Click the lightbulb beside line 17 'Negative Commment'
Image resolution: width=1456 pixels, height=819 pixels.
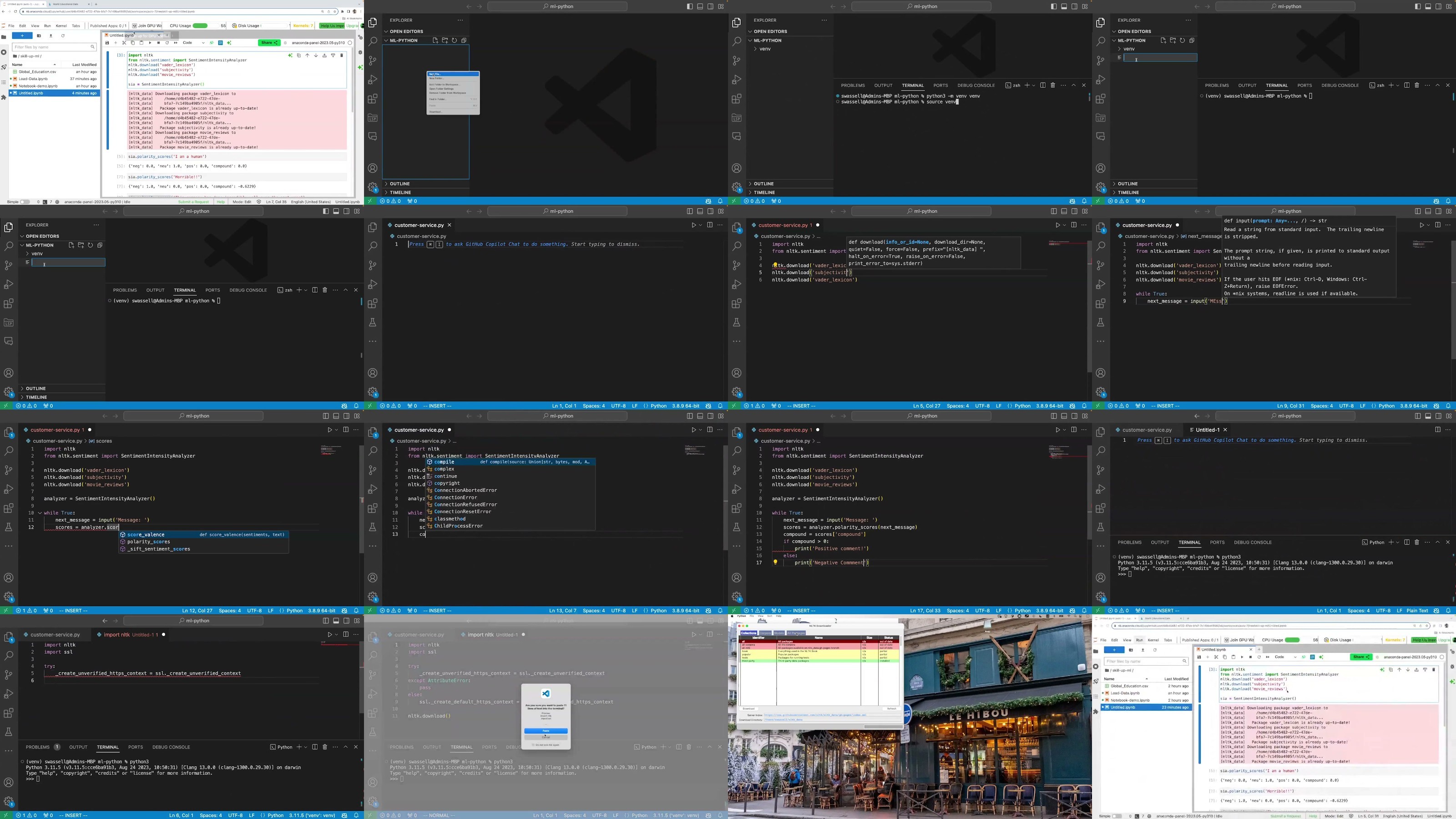775,562
